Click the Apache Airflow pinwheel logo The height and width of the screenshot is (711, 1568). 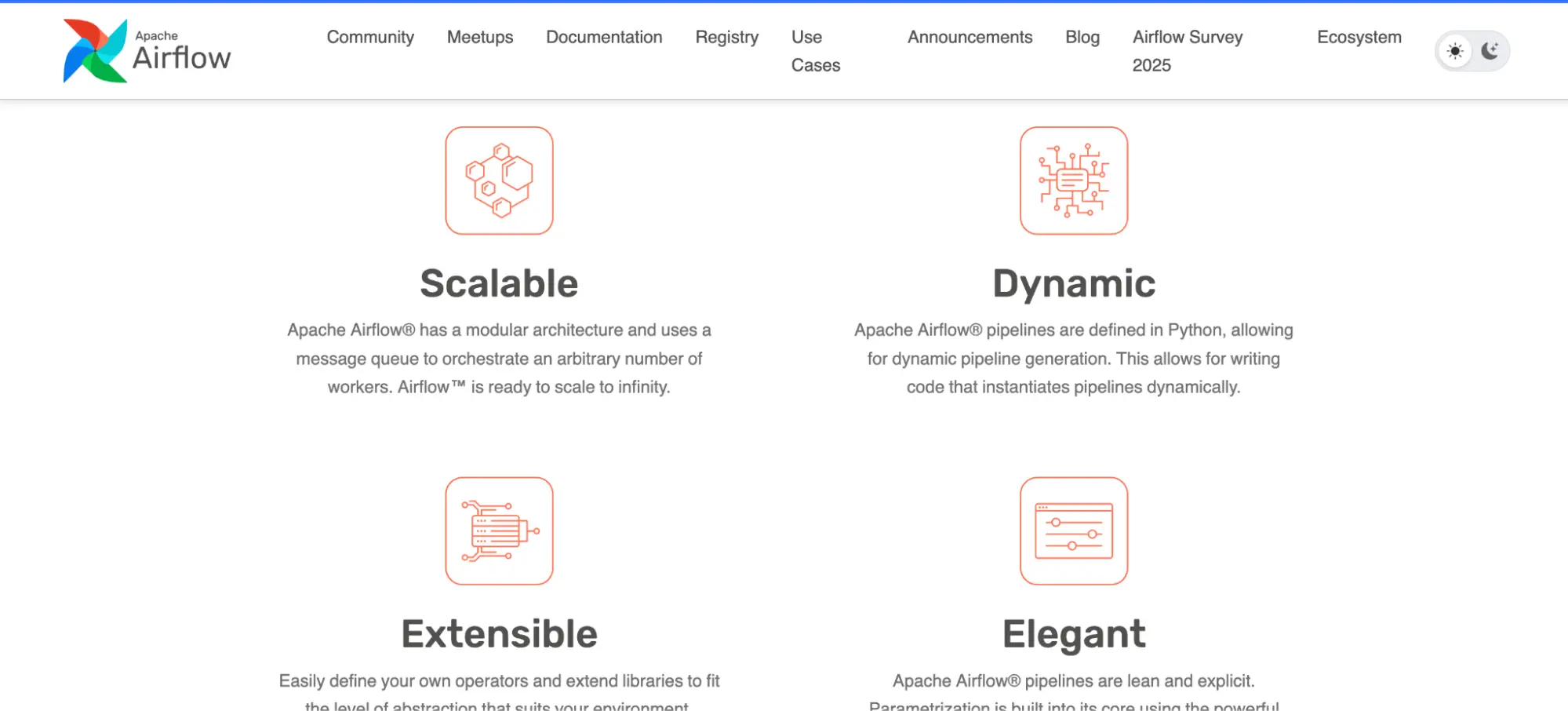(95, 51)
